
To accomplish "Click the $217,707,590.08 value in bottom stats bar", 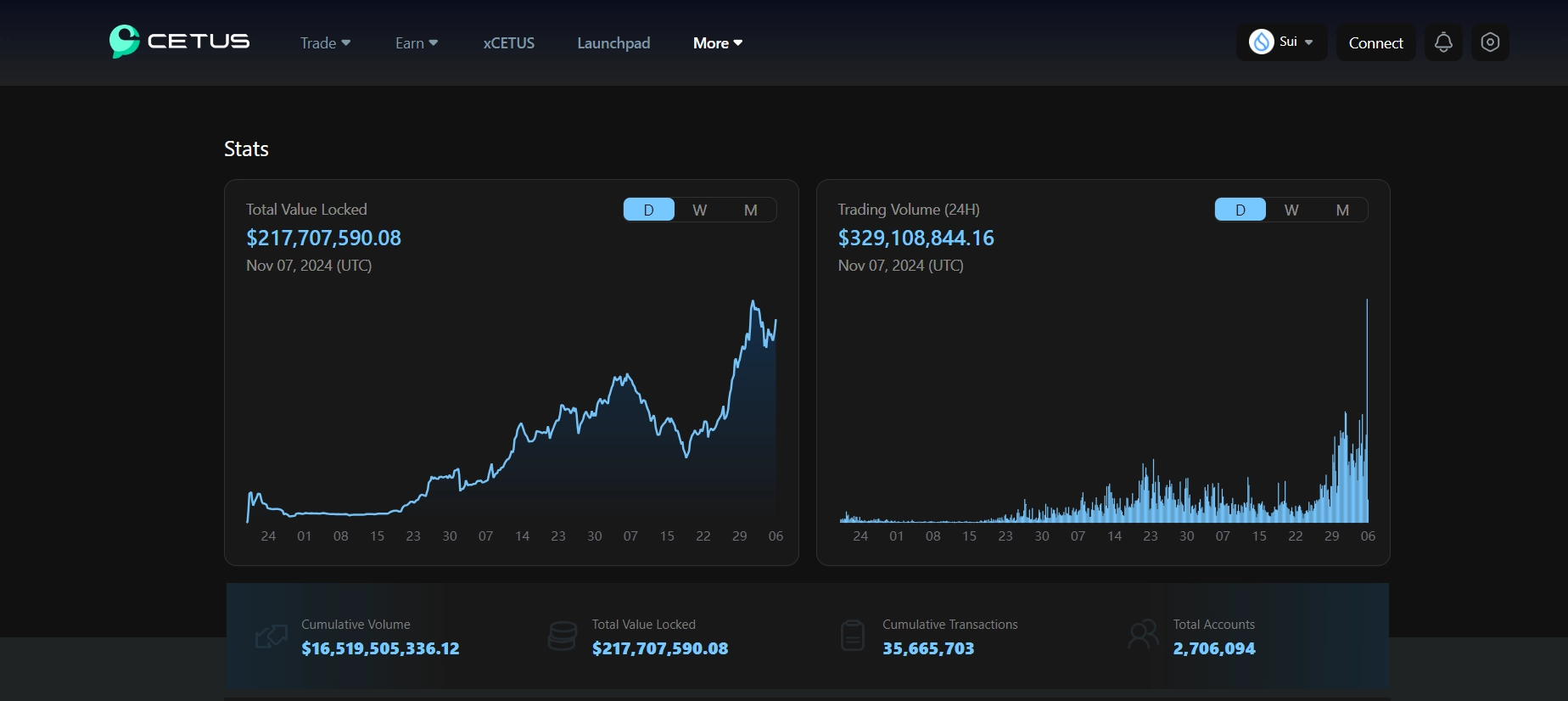I will click(660, 648).
